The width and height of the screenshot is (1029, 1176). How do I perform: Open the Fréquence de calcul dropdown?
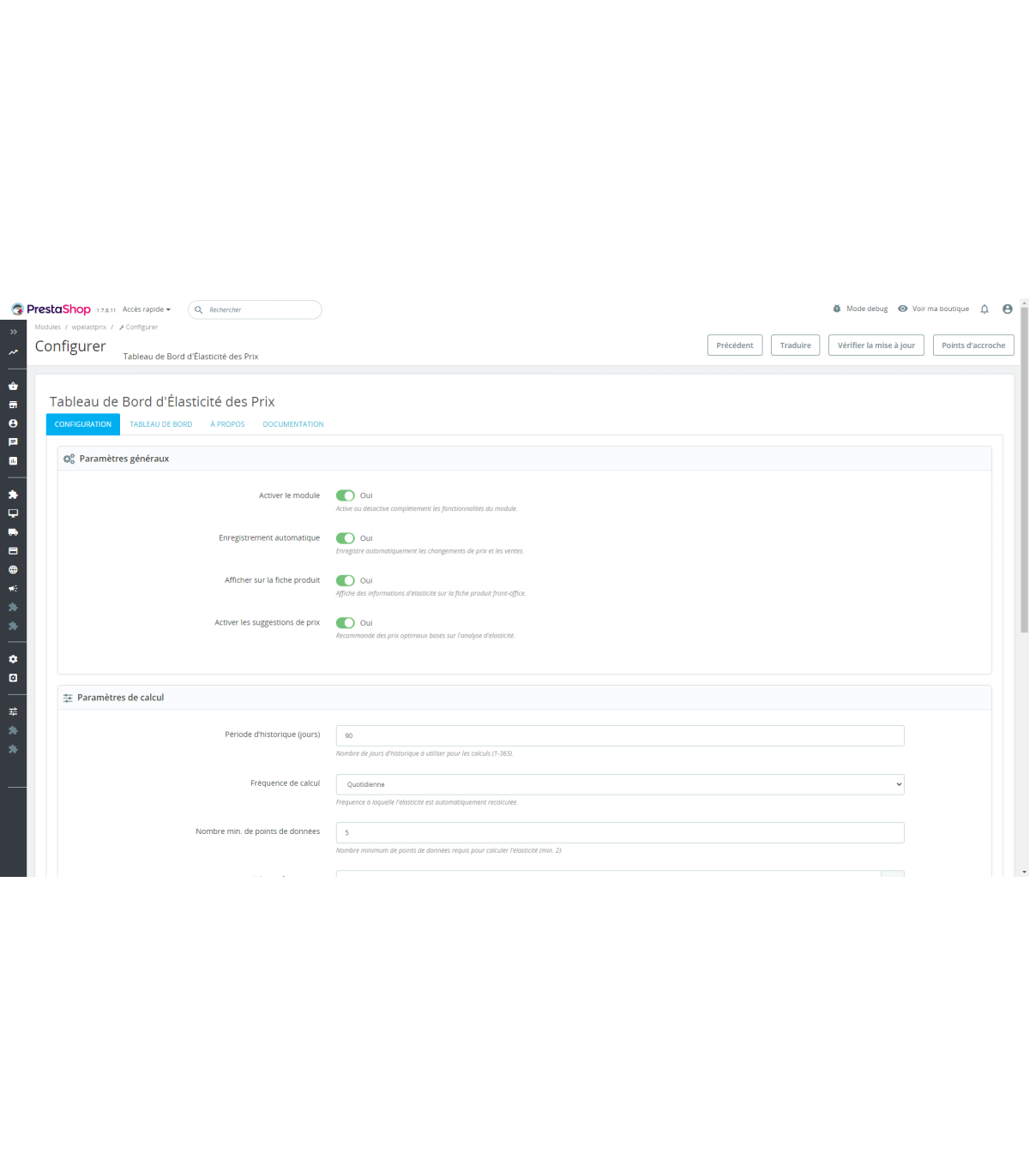[x=619, y=784]
